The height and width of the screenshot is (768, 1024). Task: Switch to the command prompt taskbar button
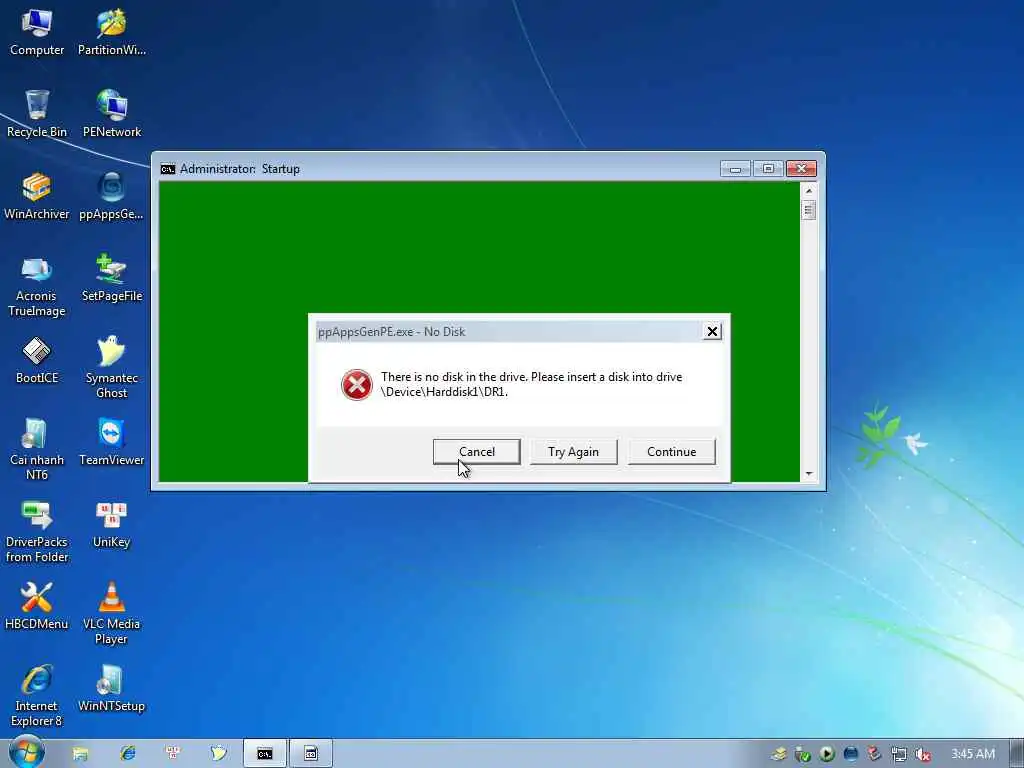click(264, 754)
